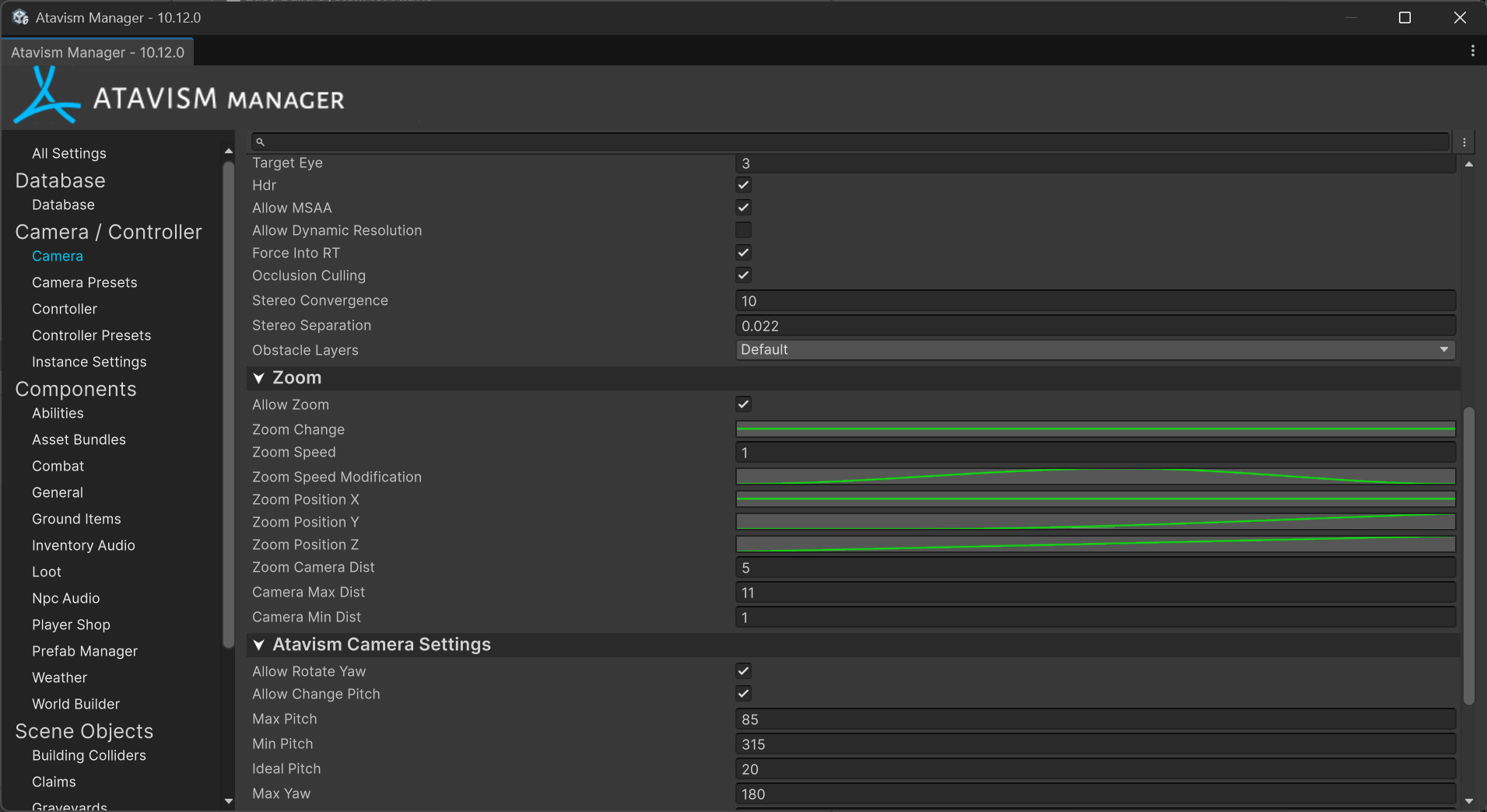Image resolution: width=1487 pixels, height=812 pixels.
Task: Open Inventory Audio settings
Action: tap(83, 545)
